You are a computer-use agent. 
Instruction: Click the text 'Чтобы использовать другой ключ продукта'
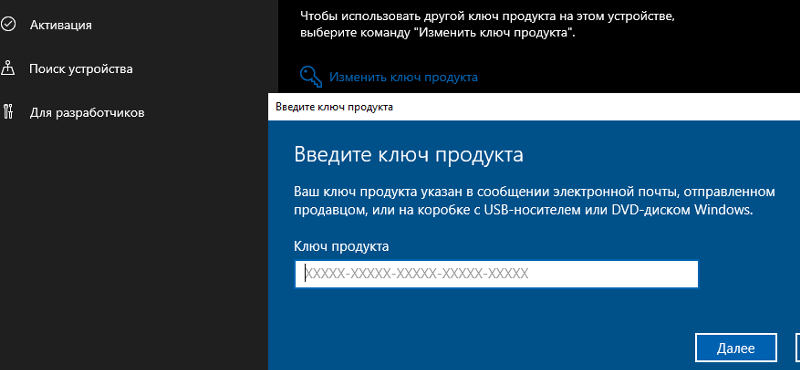click(x=487, y=25)
